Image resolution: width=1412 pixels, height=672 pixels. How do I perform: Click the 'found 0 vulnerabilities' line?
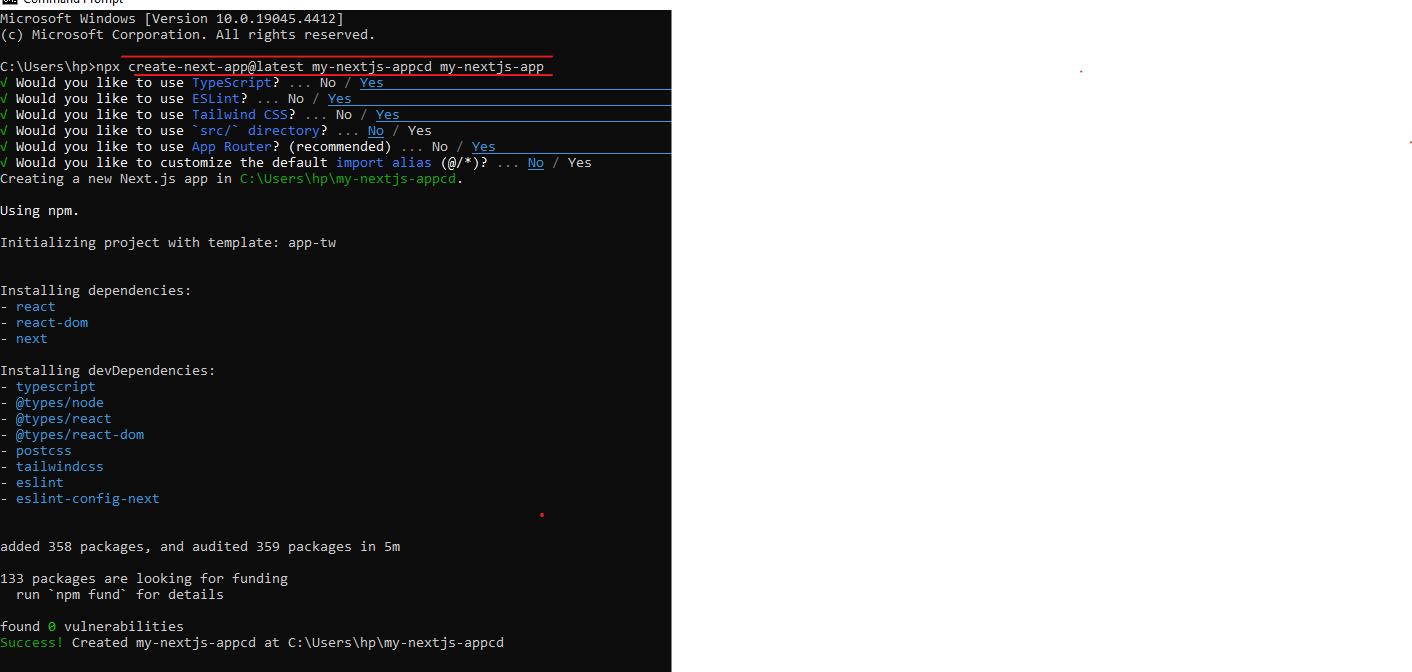[x=92, y=627]
